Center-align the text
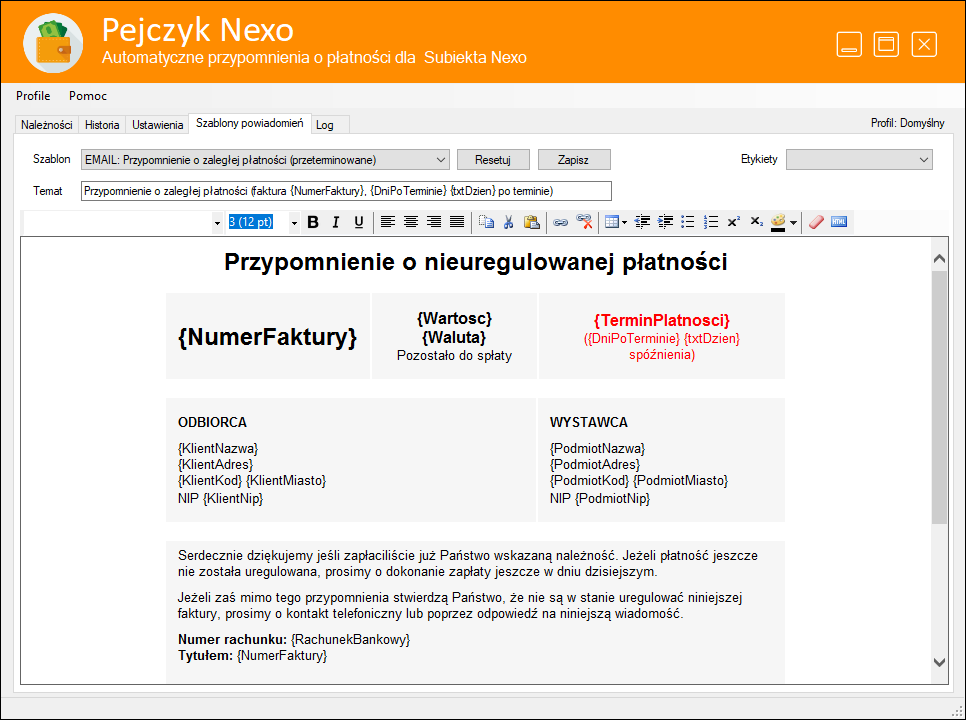Image resolution: width=966 pixels, height=720 pixels. 410,222
